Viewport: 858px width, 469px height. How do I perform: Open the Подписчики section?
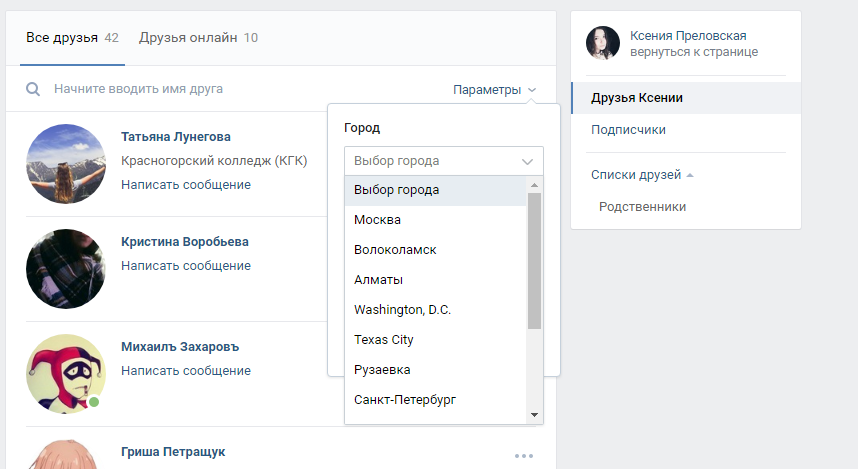click(628, 130)
